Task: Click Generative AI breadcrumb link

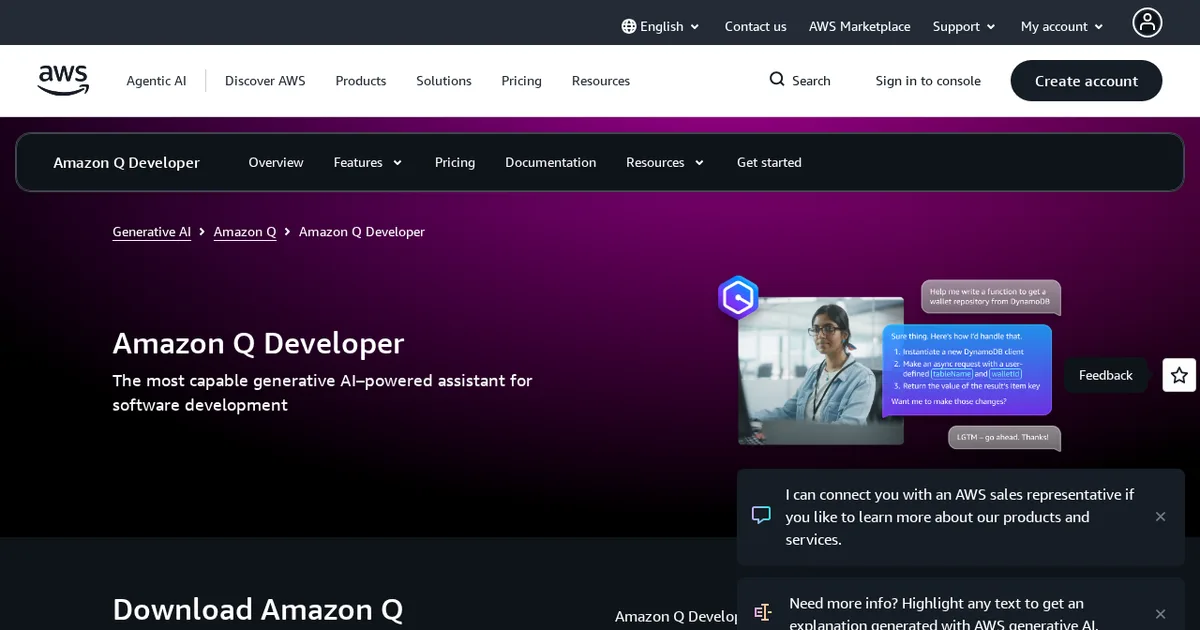Action: click(152, 232)
